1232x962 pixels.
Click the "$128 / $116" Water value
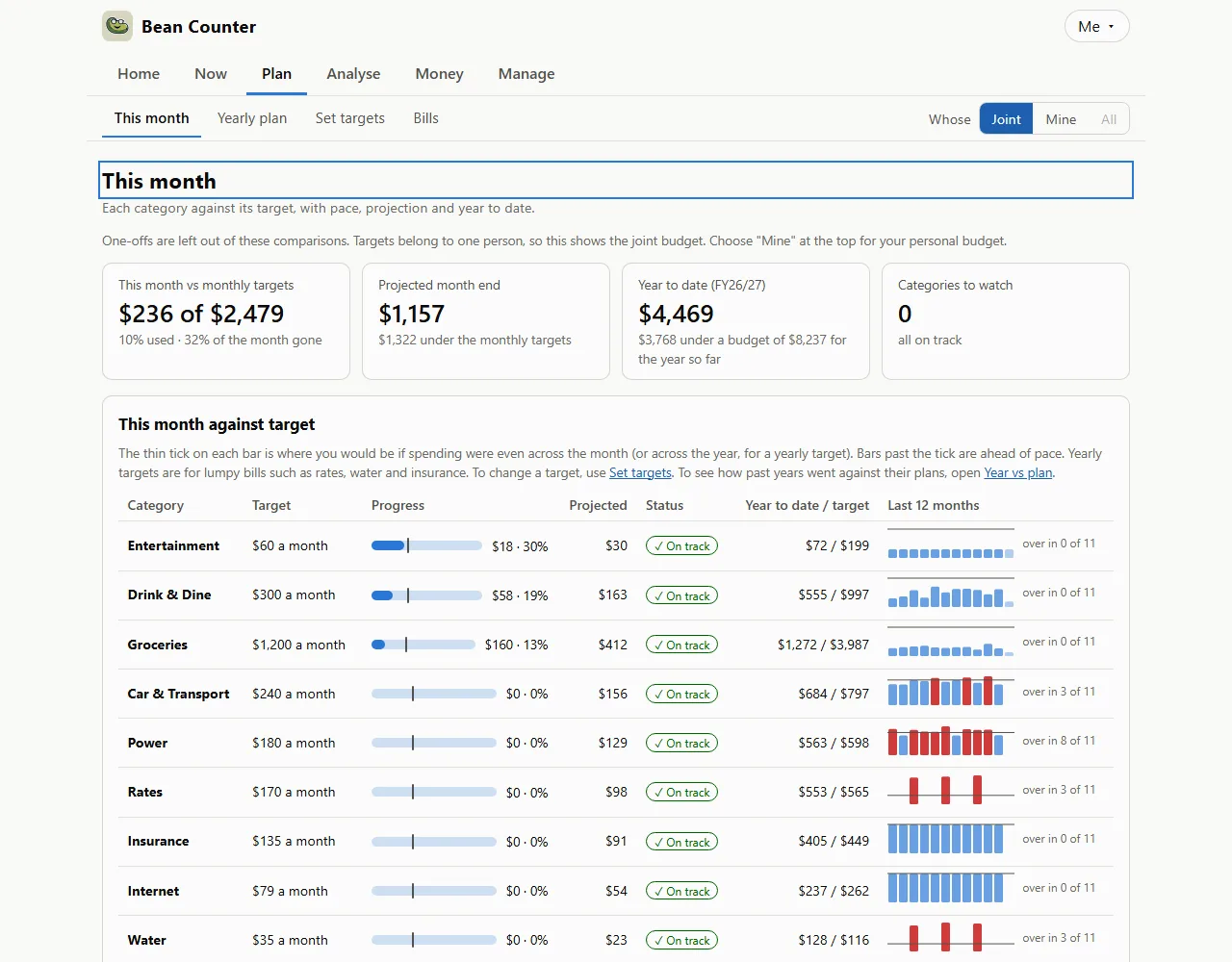click(834, 940)
